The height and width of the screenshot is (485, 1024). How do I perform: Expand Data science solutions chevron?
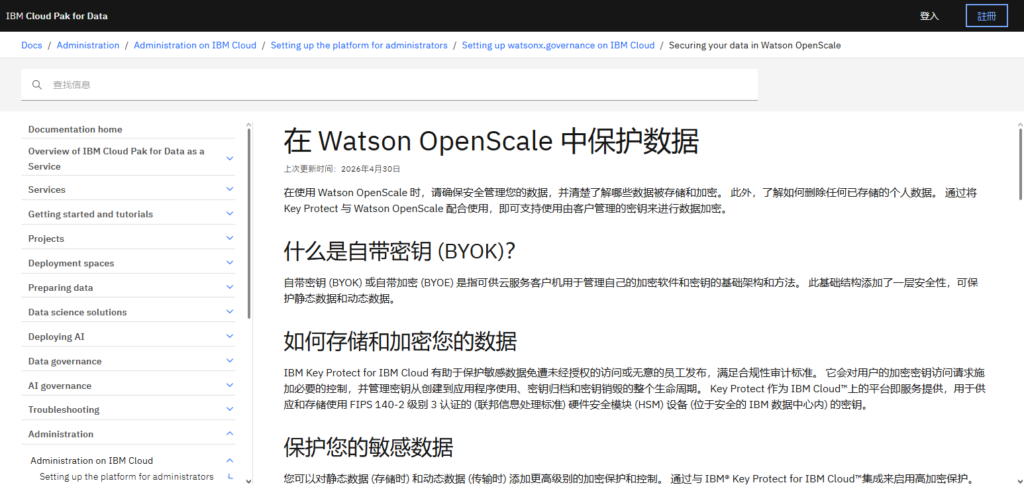[x=229, y=311]
